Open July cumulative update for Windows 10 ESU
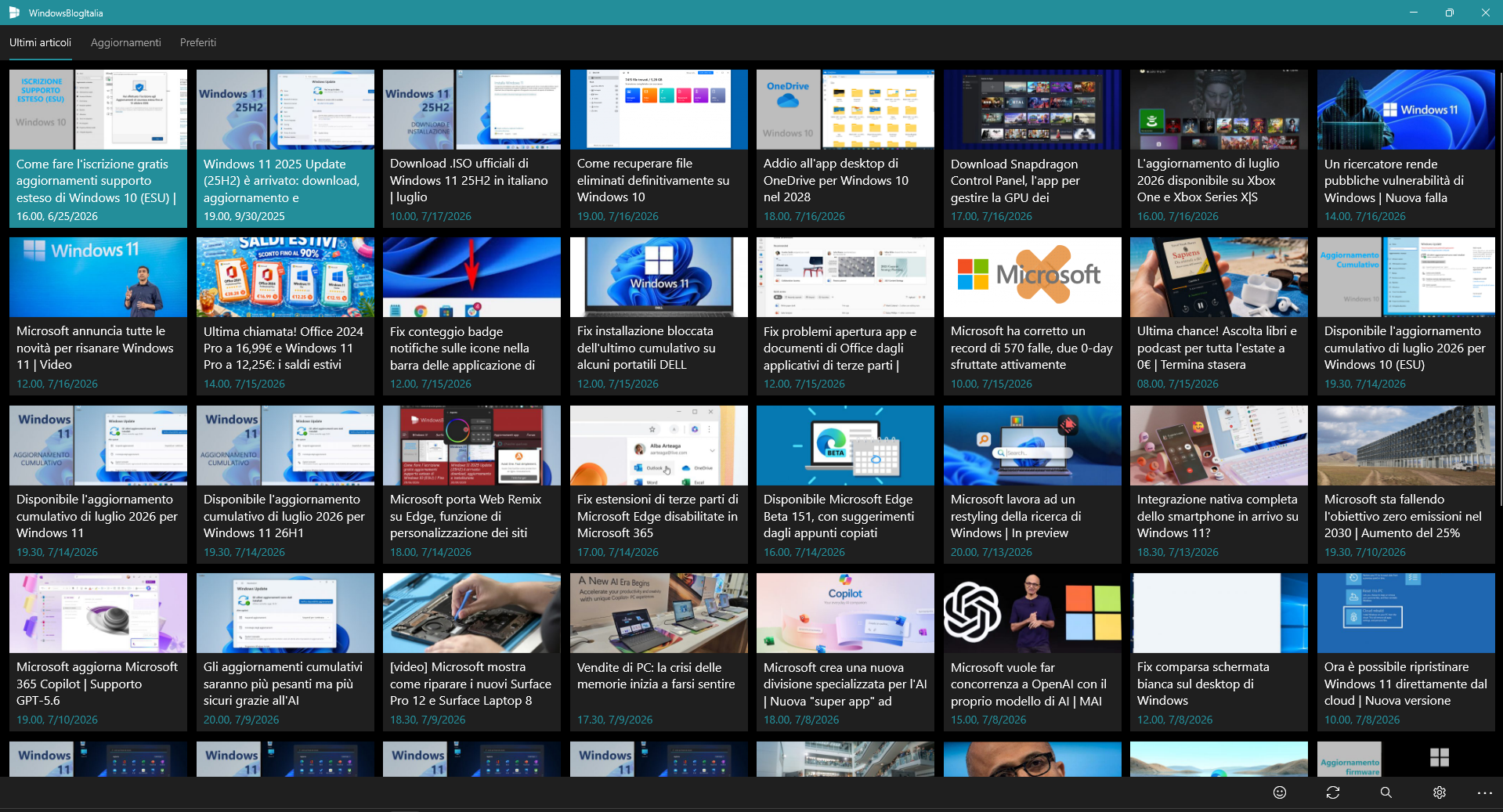Screen dimensions: 1503x812 point(1406,316)
